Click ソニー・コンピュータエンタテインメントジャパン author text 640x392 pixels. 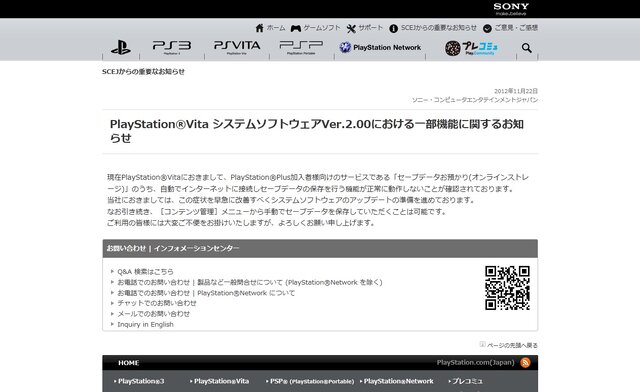point(475,100)
